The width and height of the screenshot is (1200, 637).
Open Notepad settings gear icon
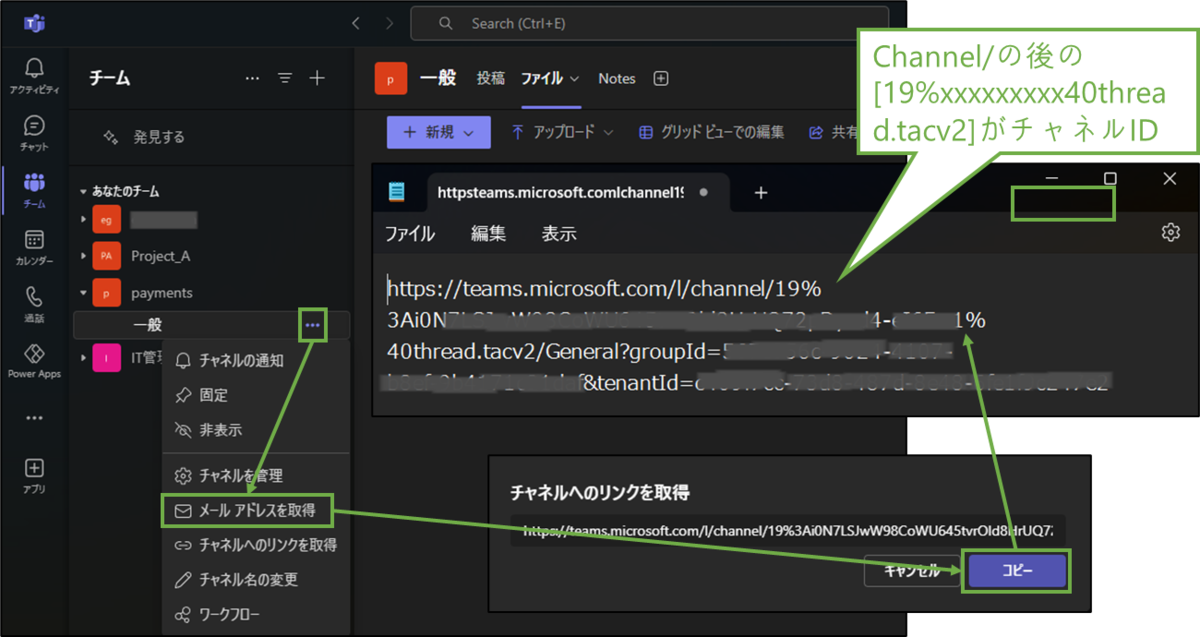pos(1170,232)
